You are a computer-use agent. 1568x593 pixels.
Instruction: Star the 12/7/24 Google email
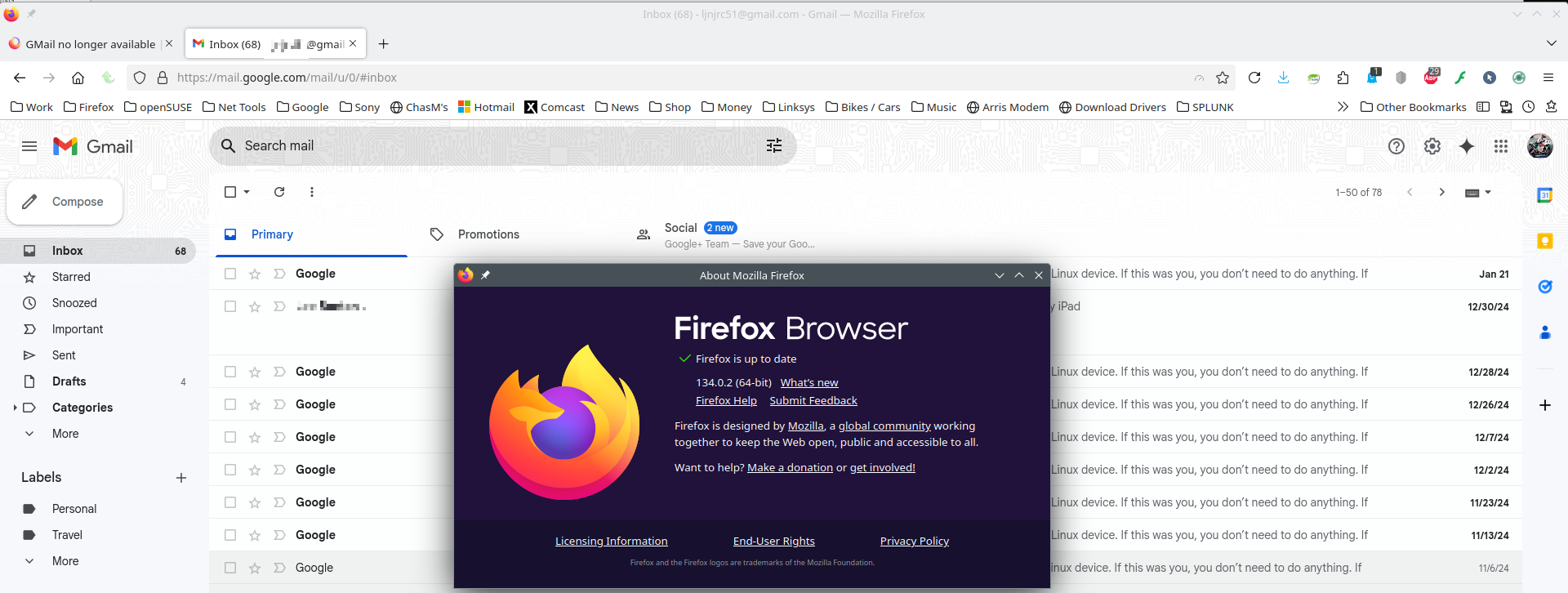[255, 437]
